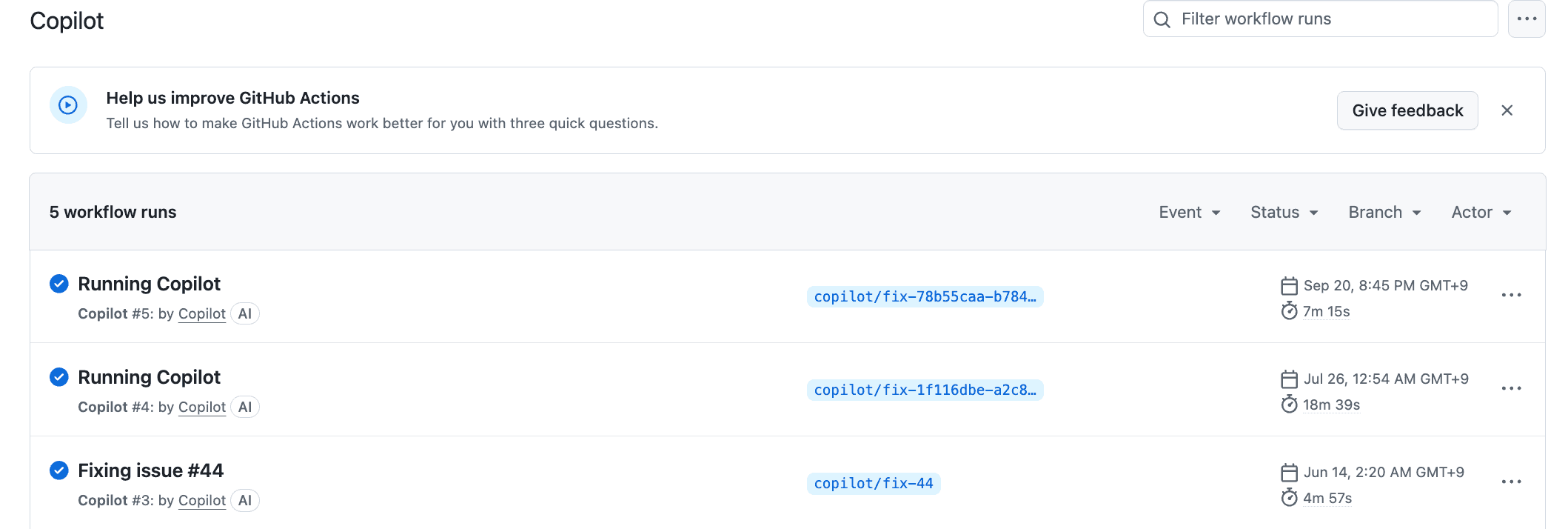The image size is (1568, 529).
Task: Click the Copilot author link on run #3
Action: (x=202, y=500)
